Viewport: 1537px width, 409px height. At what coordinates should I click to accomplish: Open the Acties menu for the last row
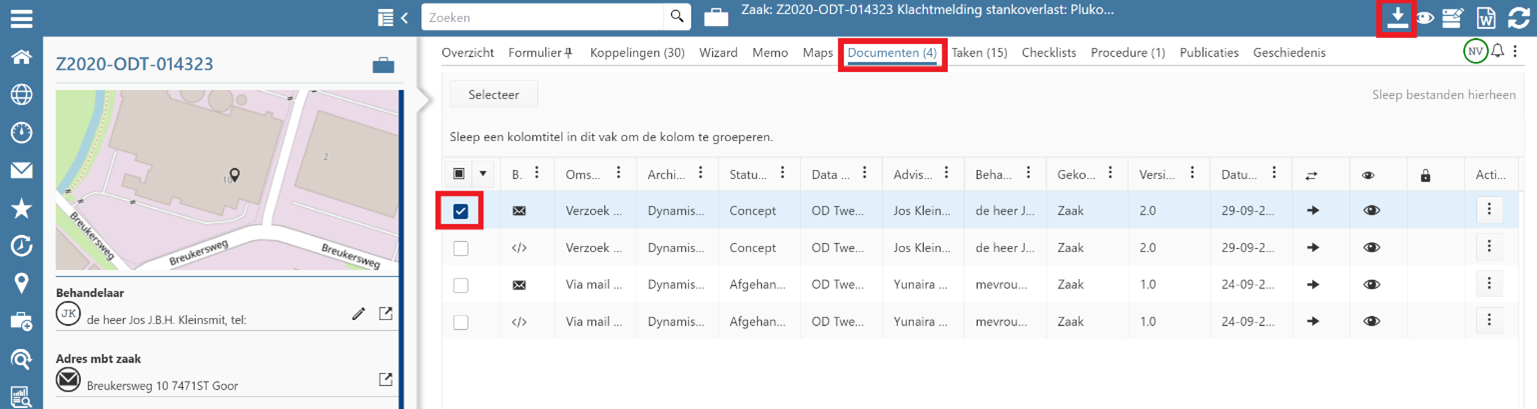coord(1489,321)
